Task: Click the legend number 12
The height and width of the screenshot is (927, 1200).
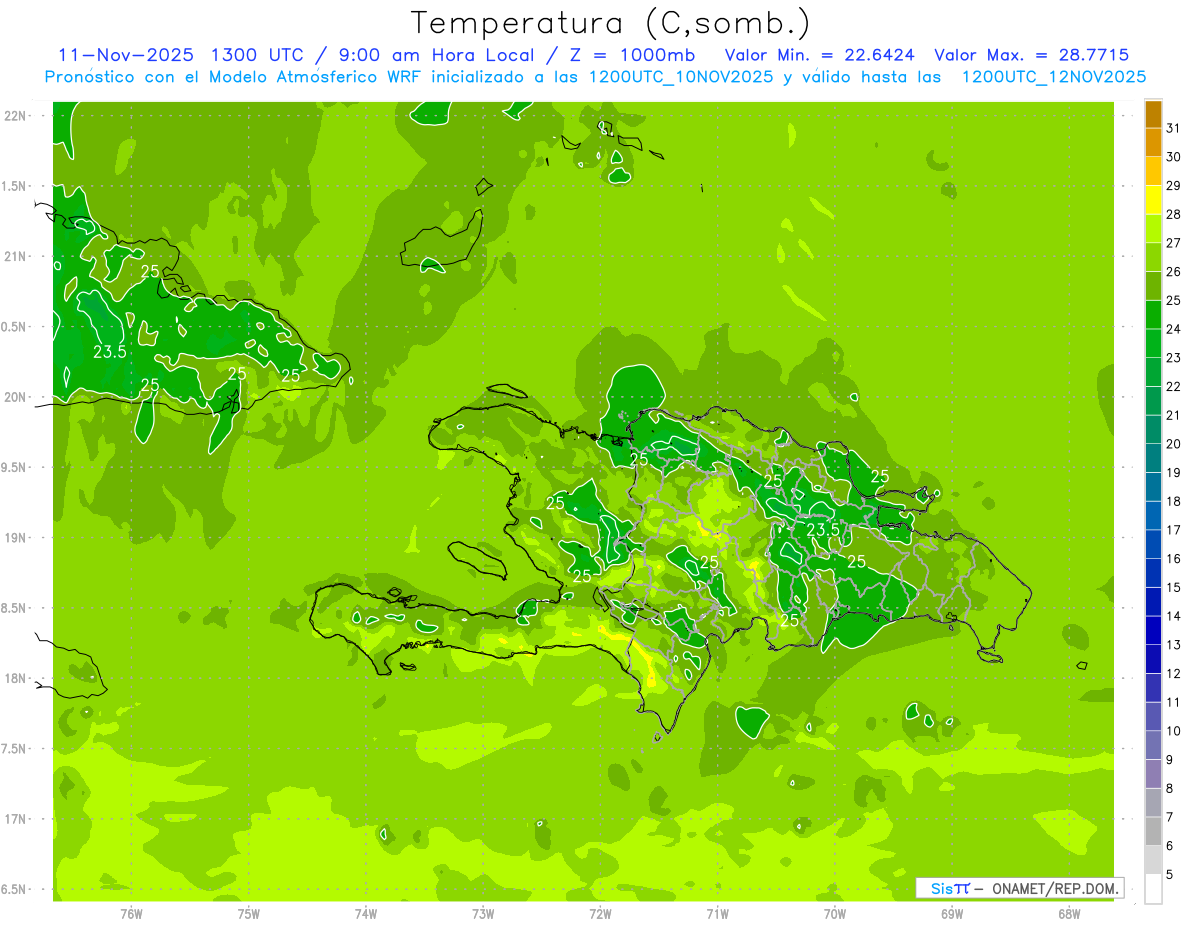Action: [x=1173, y=674]
